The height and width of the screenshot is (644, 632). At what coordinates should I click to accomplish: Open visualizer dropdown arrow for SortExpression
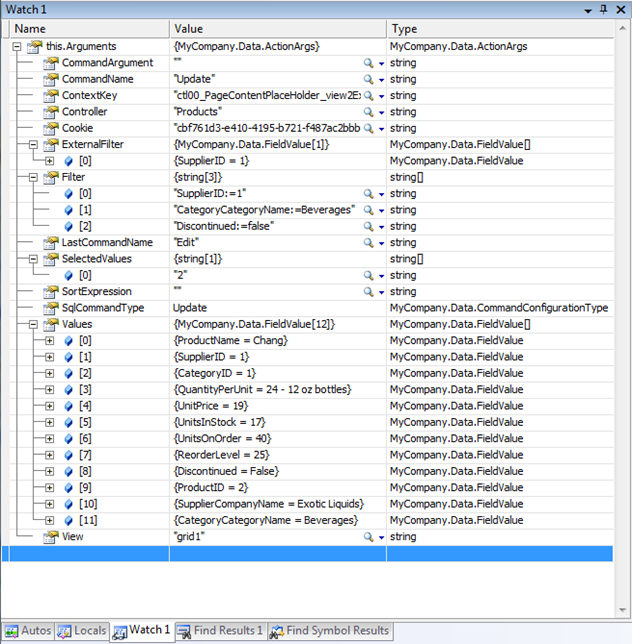click(x=381, y=292)
